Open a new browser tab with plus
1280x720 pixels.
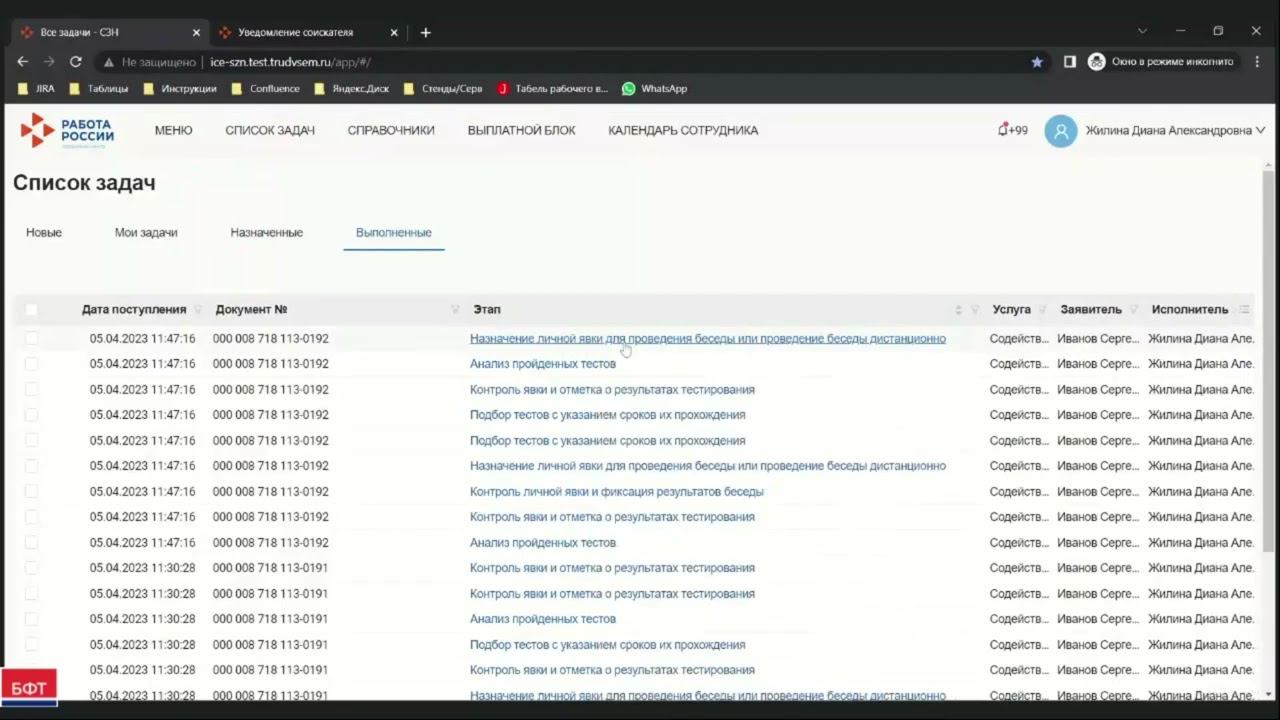pos(425,32)
